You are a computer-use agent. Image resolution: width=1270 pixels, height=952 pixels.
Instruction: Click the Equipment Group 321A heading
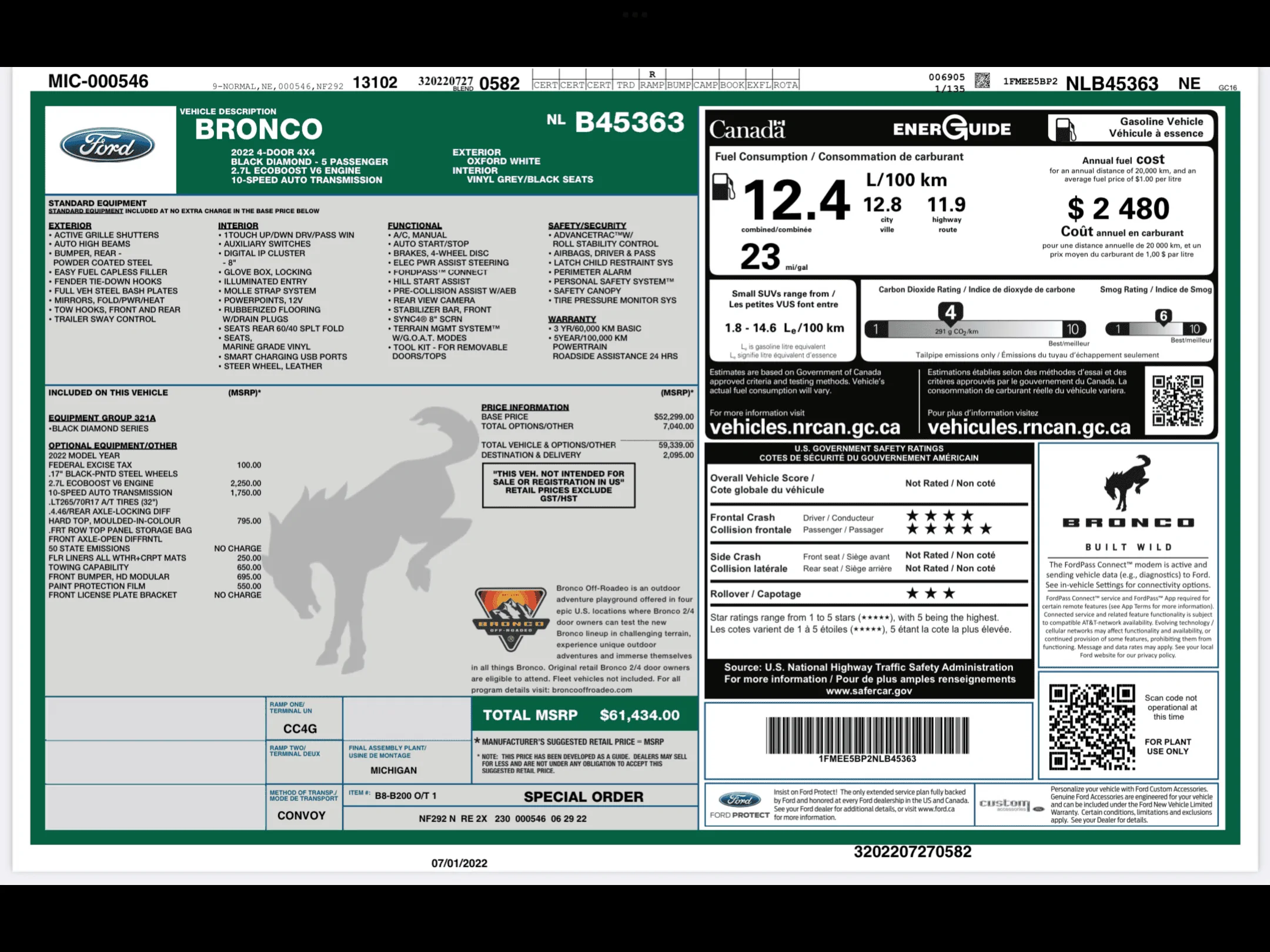pyautogui.click(x=102, y=418)
